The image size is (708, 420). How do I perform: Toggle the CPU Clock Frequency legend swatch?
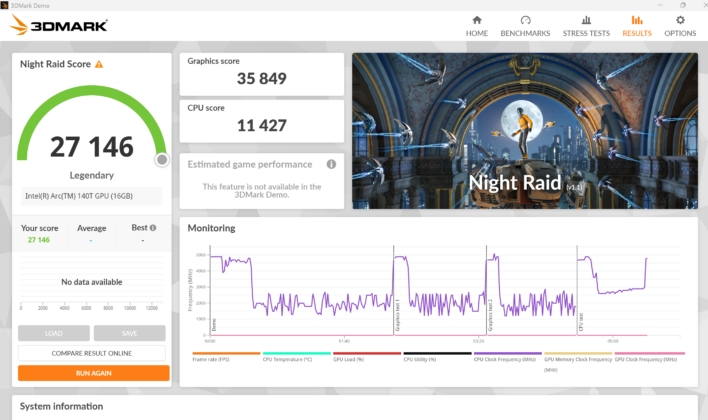[x=508, y=353]
